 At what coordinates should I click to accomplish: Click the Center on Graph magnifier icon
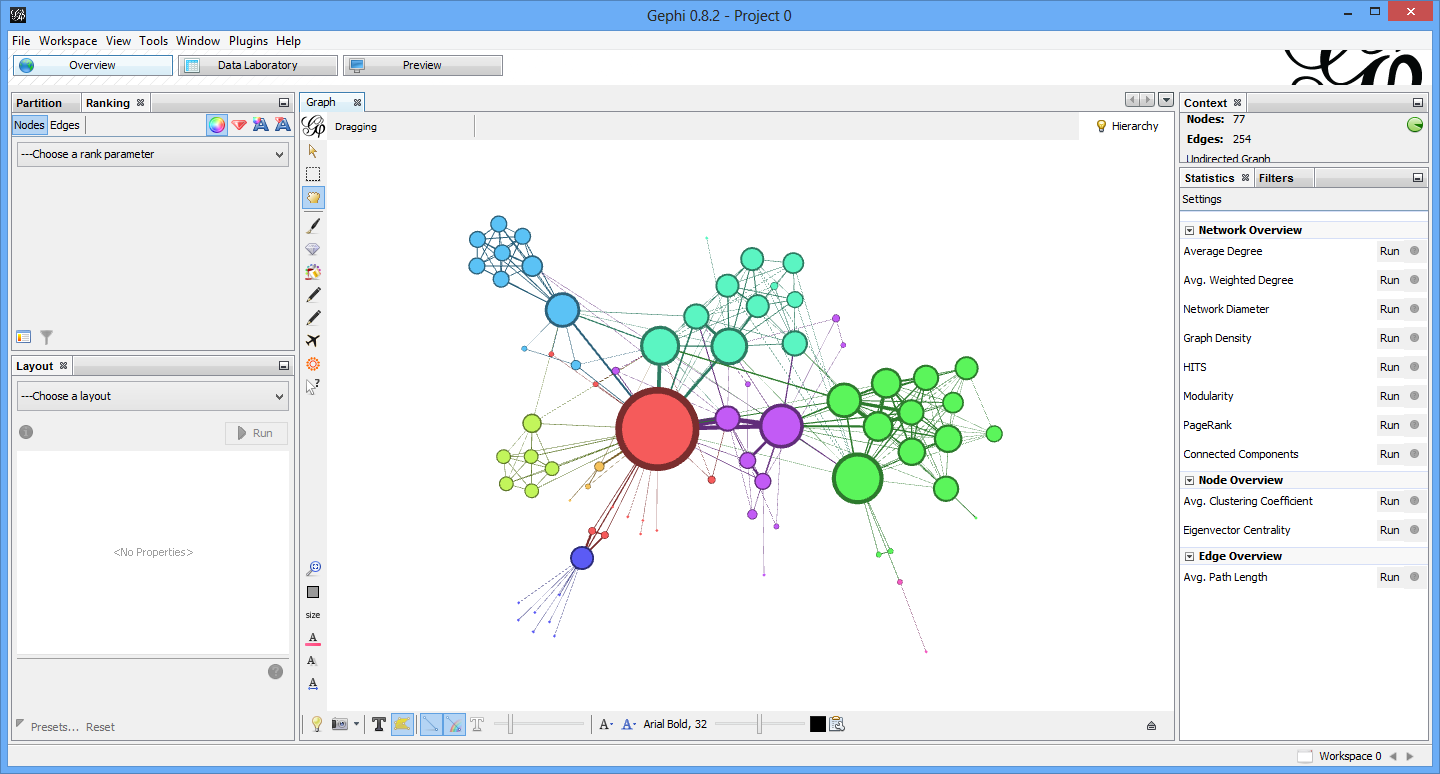pos(313,568)
